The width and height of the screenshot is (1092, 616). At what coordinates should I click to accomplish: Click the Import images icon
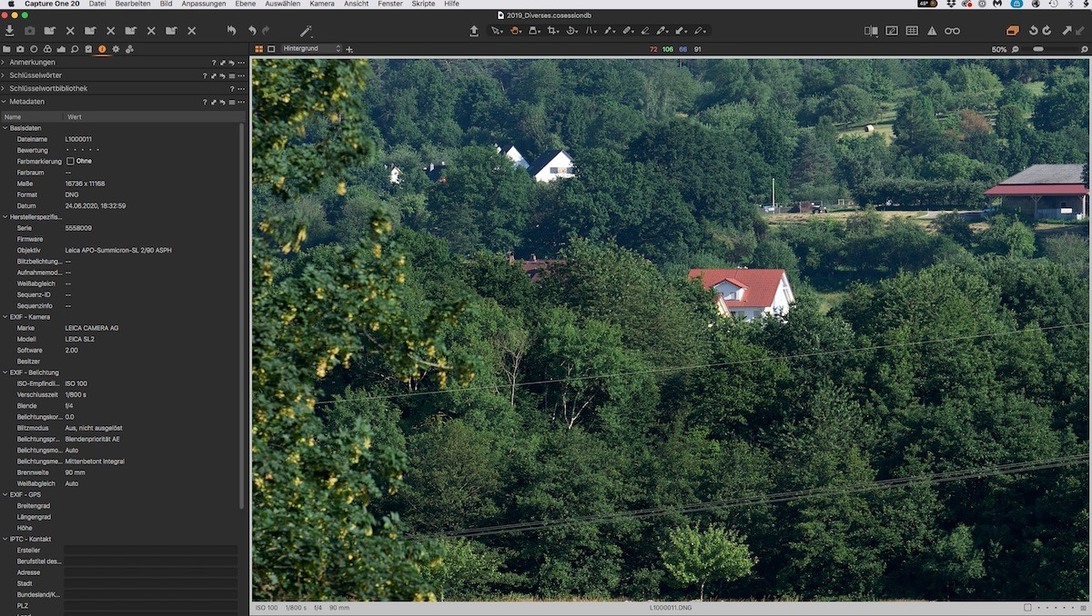10,31
